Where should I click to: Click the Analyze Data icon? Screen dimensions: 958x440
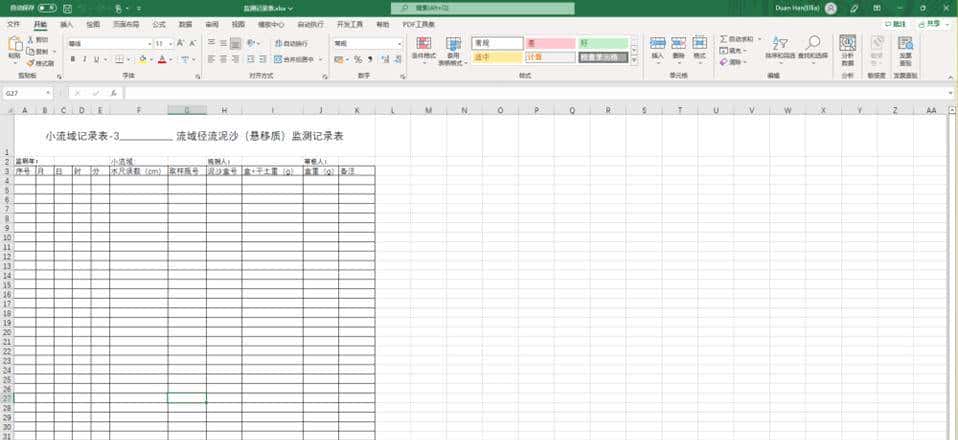point(847,43)
